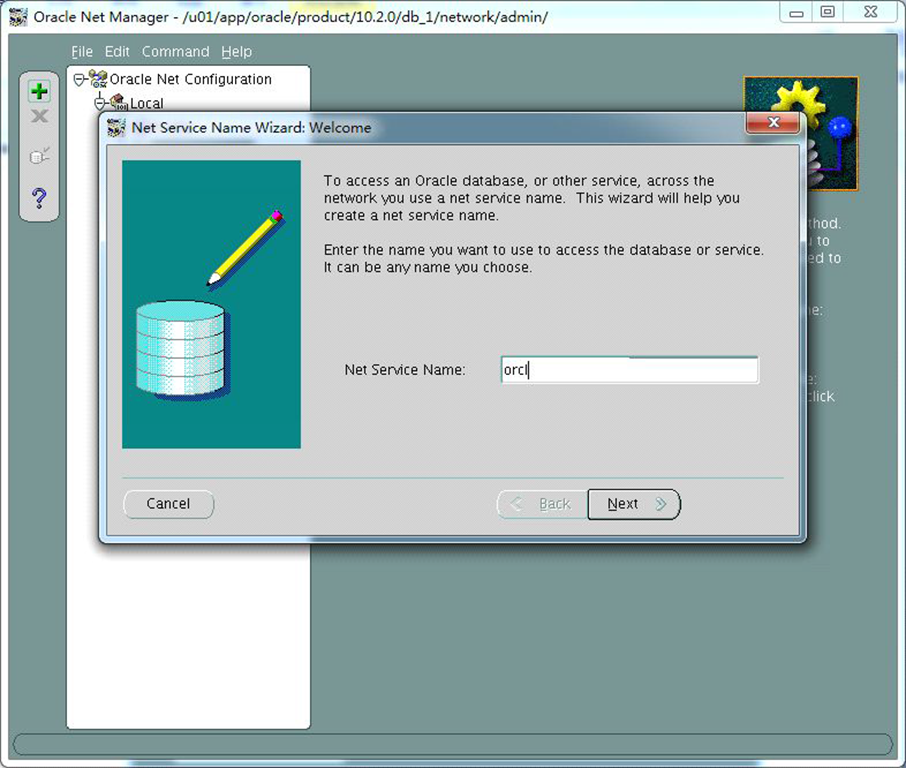
Task: Click the Back button in wizard
Action: click(542, 504)
